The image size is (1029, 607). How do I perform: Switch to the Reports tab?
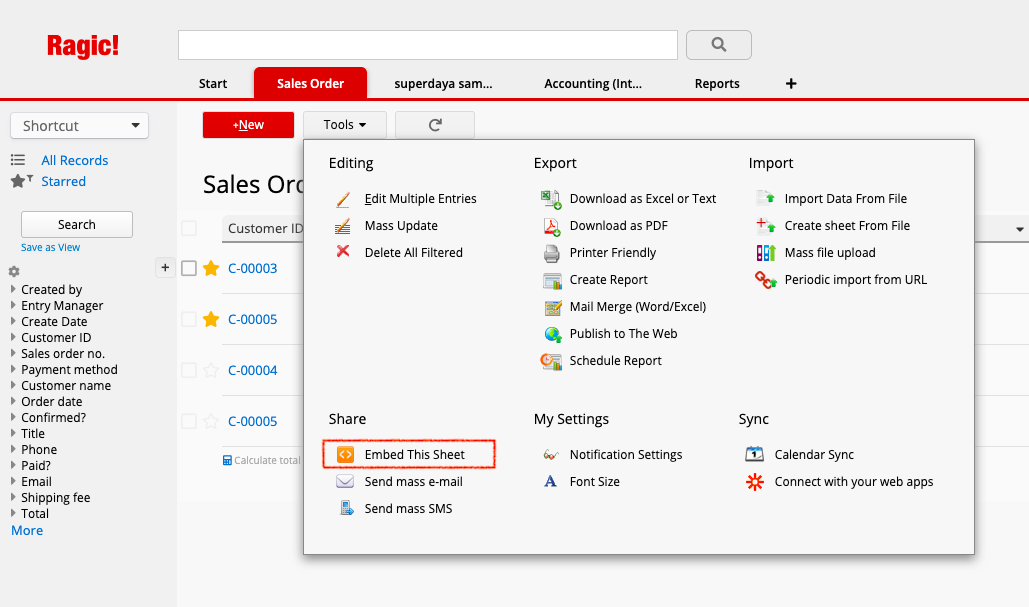pyautogui.click(x=717, y=84)
